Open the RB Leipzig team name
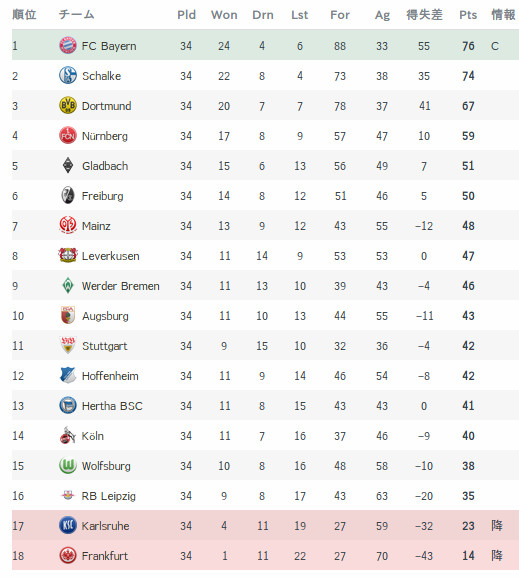This screenshot has height=579, width=519. (109, 496)
